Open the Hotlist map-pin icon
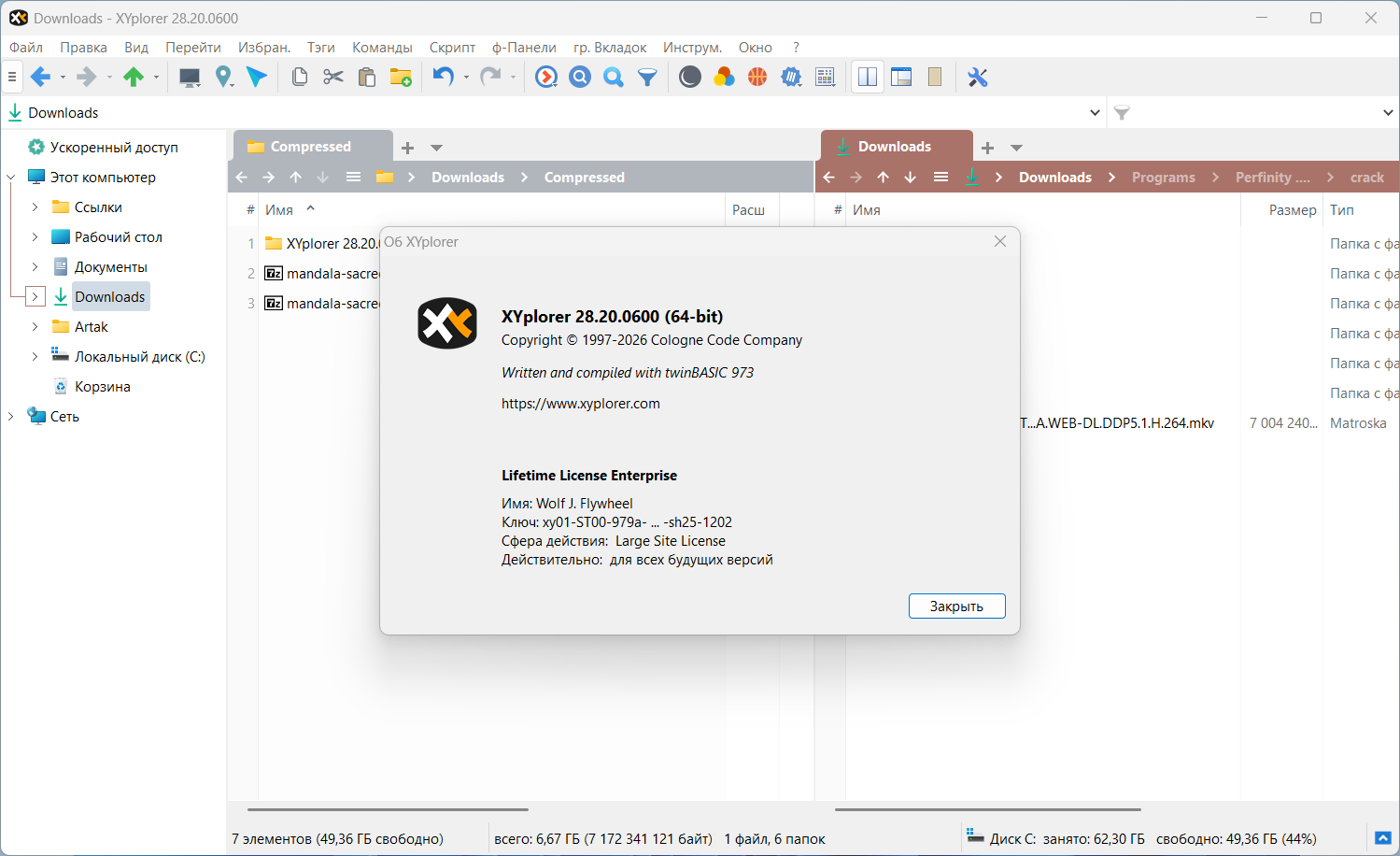 [223, 78]
